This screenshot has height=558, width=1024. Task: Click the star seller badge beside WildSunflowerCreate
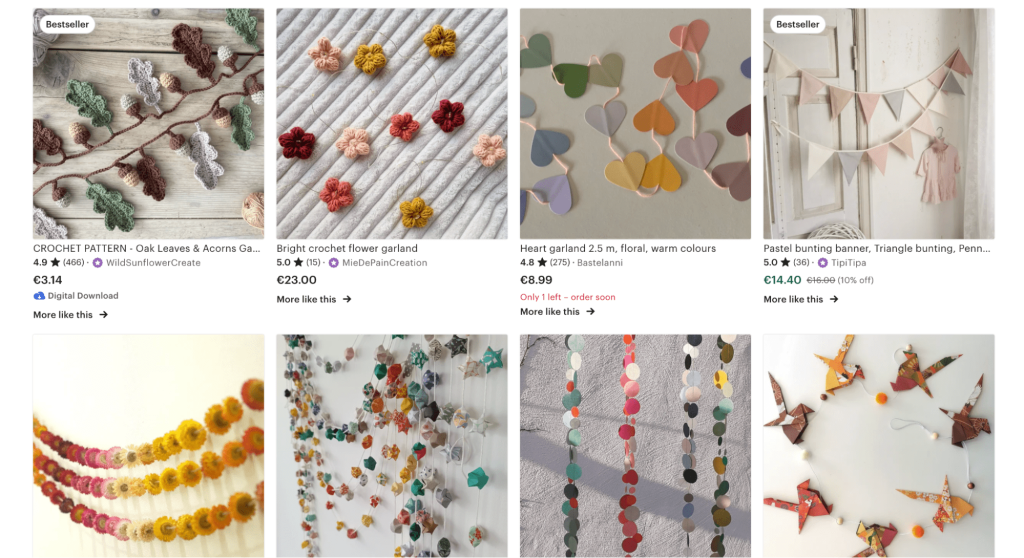pos(98,263)
